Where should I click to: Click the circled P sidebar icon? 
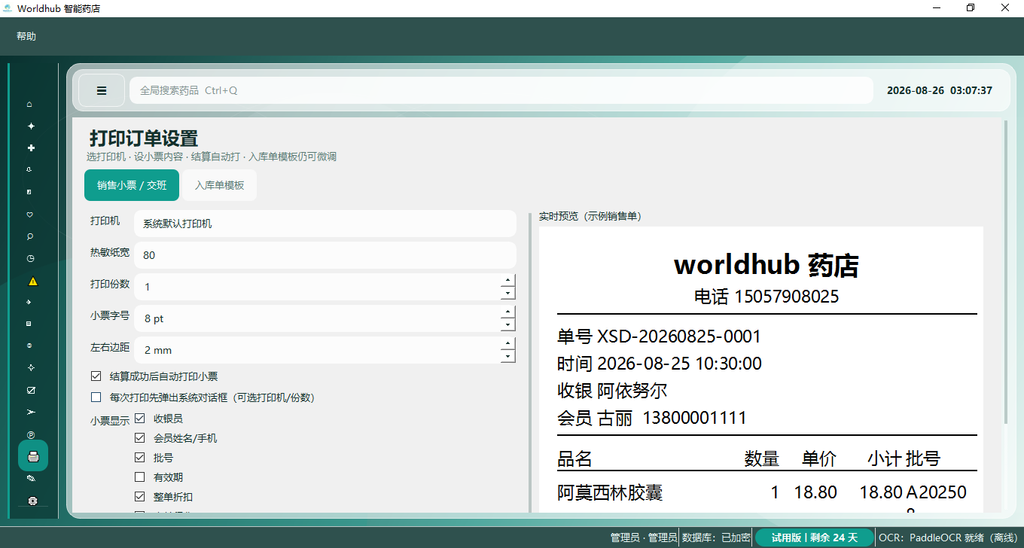30,434
